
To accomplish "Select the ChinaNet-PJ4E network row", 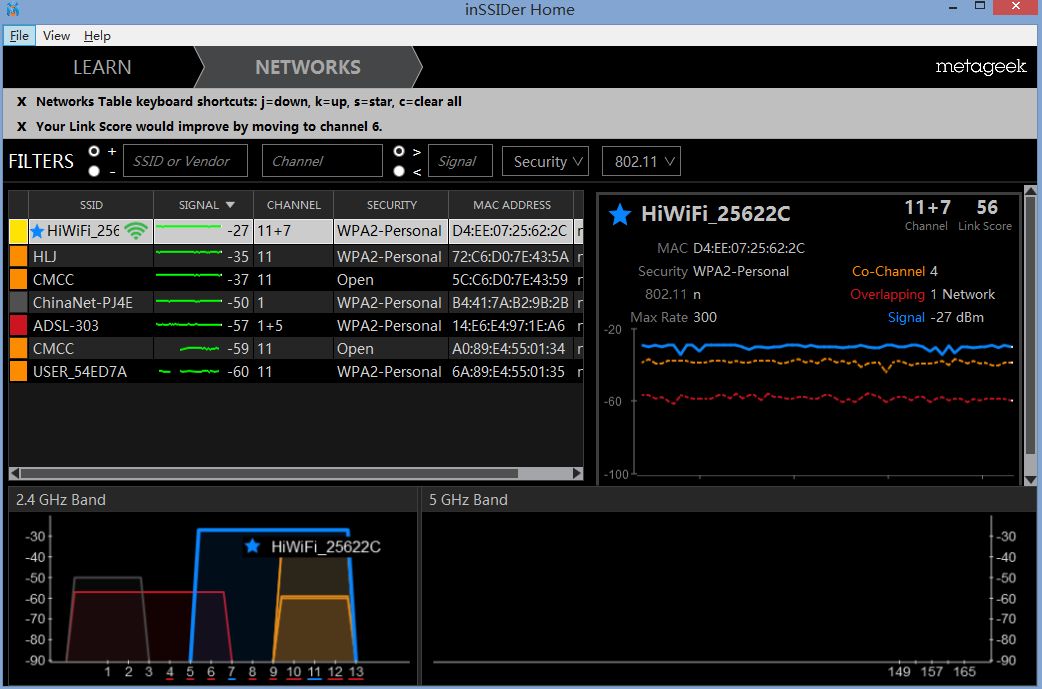I will coord(296,302).
